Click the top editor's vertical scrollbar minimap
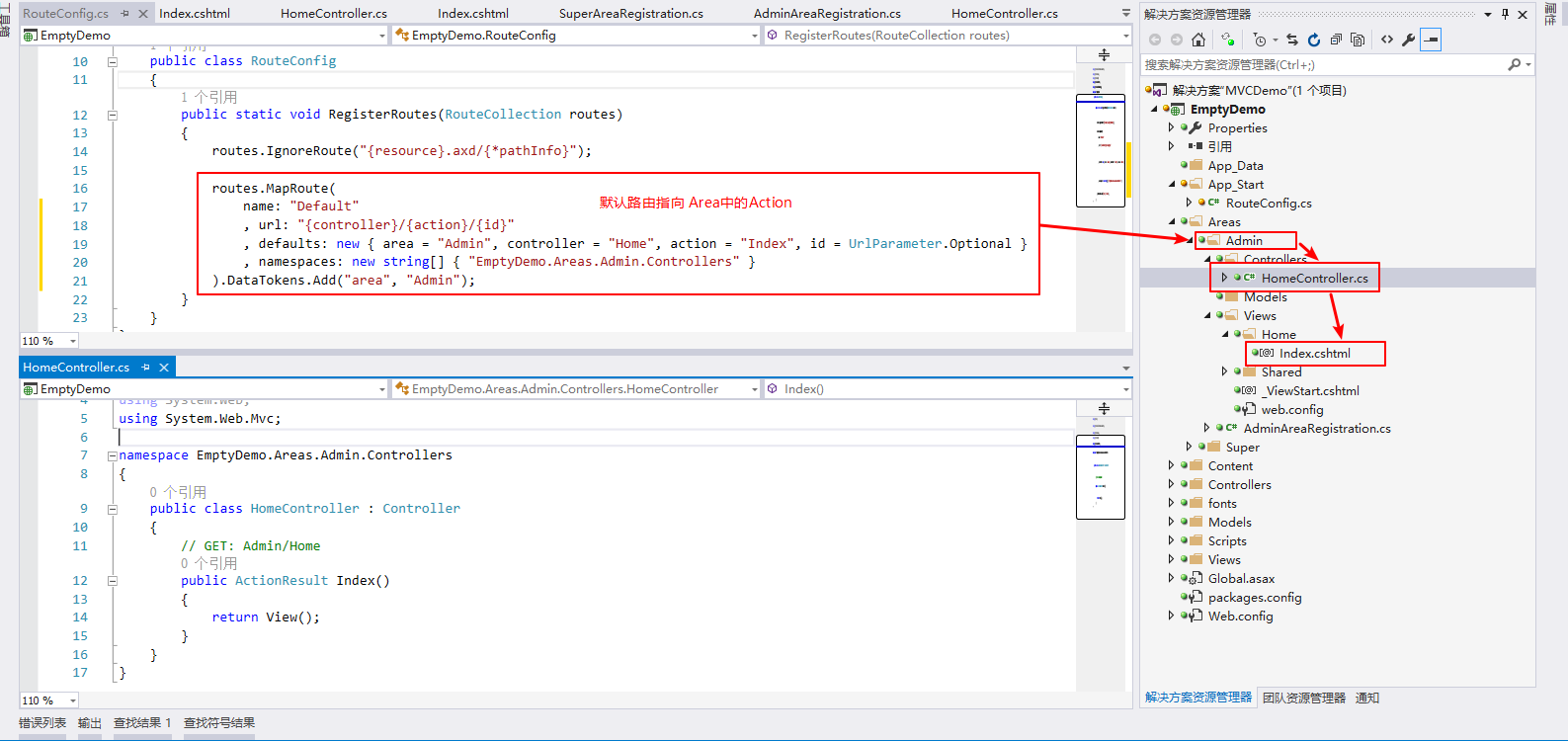Image resolution: width=1568 pixels, height=741 pixels. 1100,148
